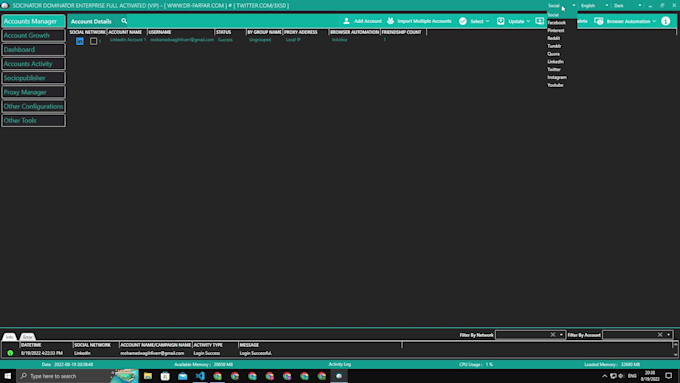Open the round info icon in the toolbar
680x383 pixels.
666,21
